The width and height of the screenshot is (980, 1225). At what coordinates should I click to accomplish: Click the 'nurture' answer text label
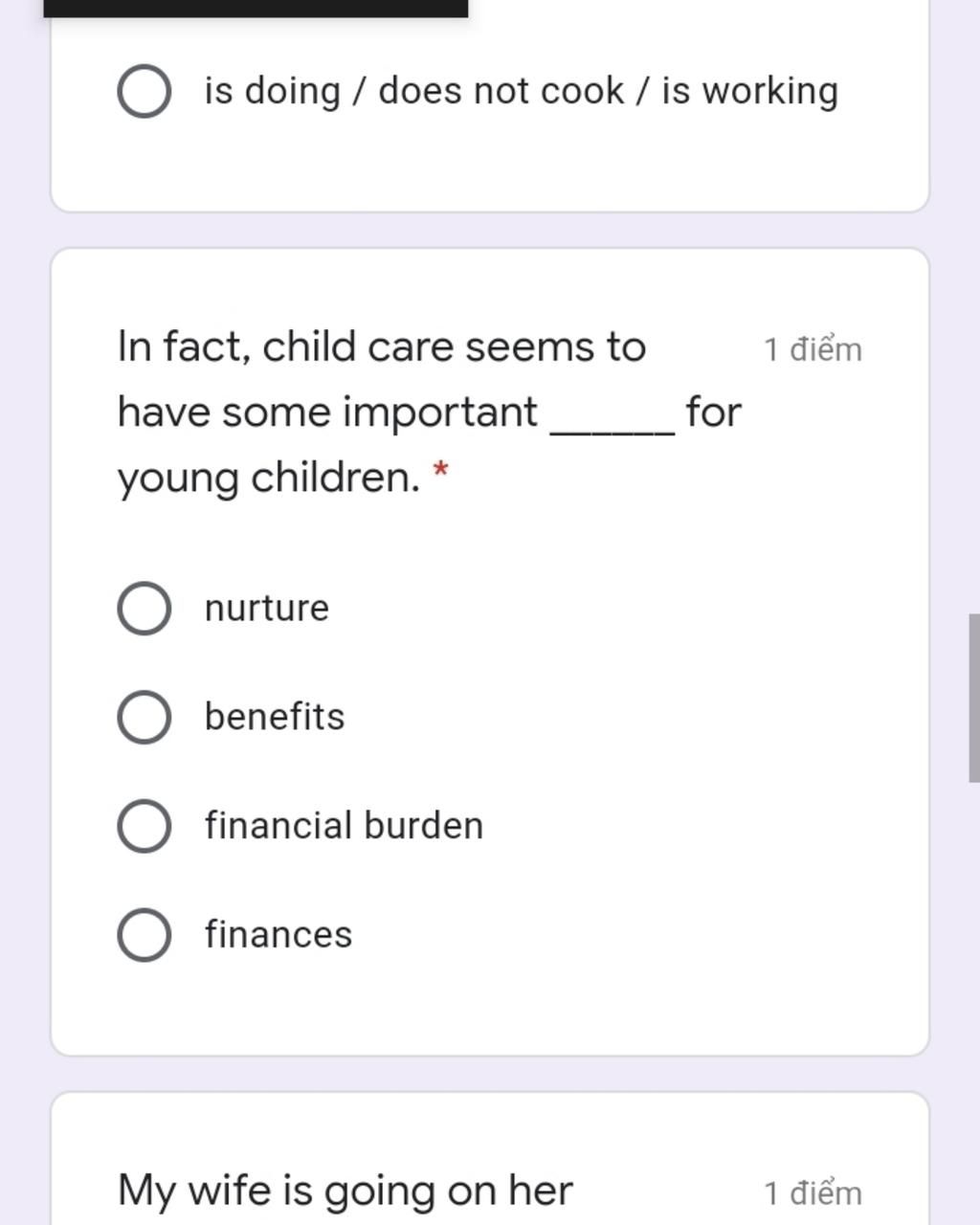(x=267, y=609)
